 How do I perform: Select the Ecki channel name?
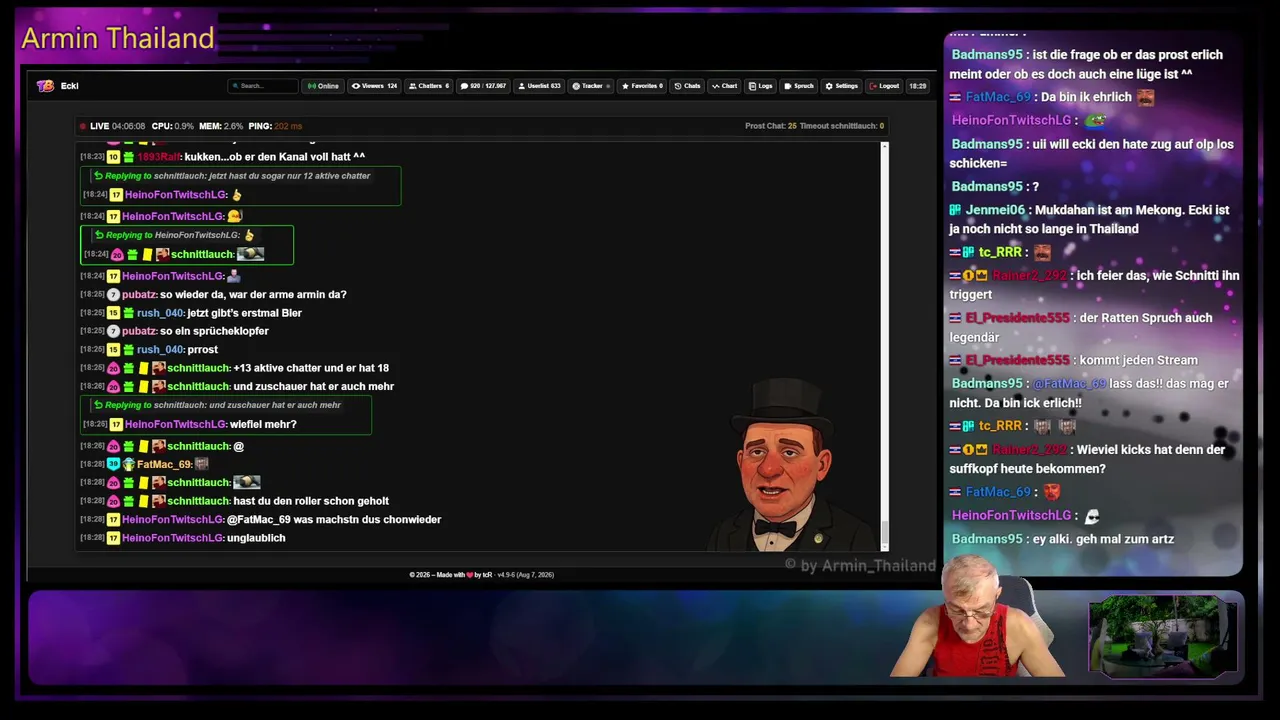69,86
